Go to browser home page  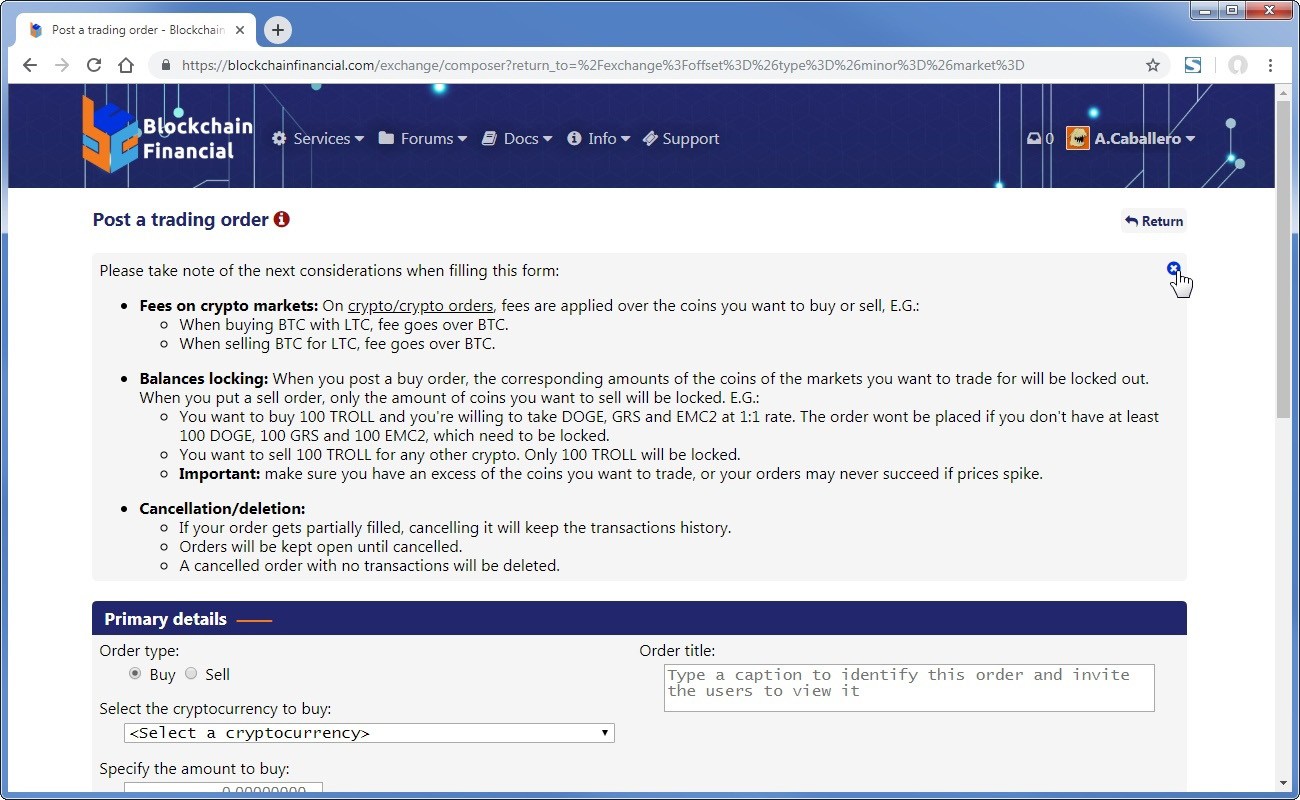pos(126,65)
